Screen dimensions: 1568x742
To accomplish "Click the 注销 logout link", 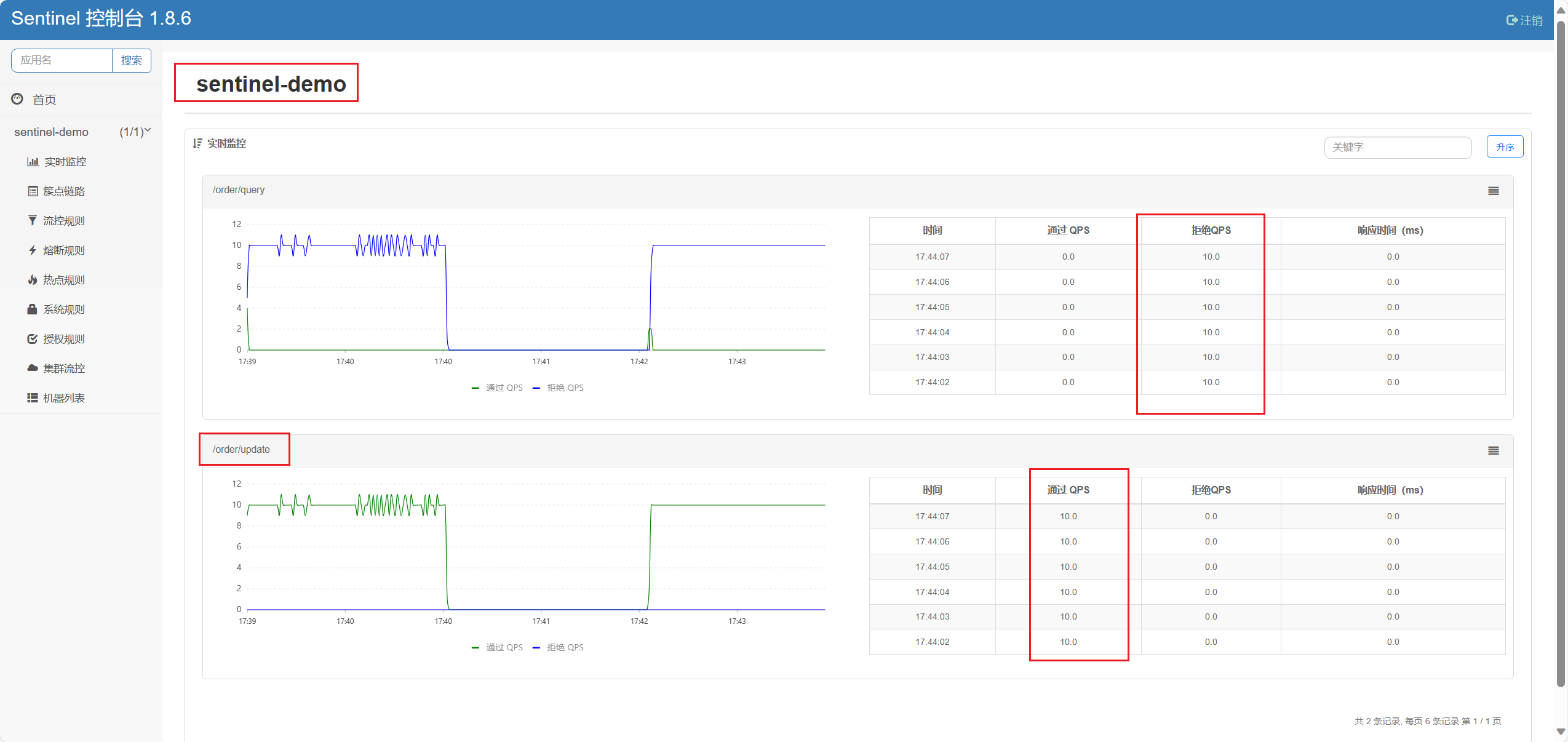I will point(1524,20).
